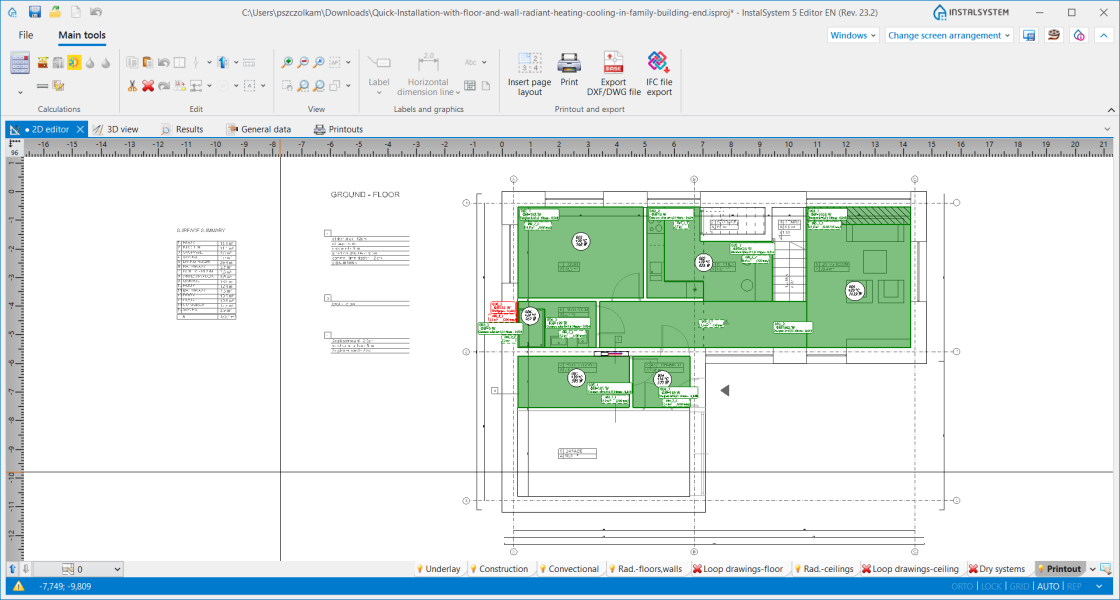Expand the Abc text dropdown arrow
This screenshot has height=600, width=1120.
tap(484, 63)
